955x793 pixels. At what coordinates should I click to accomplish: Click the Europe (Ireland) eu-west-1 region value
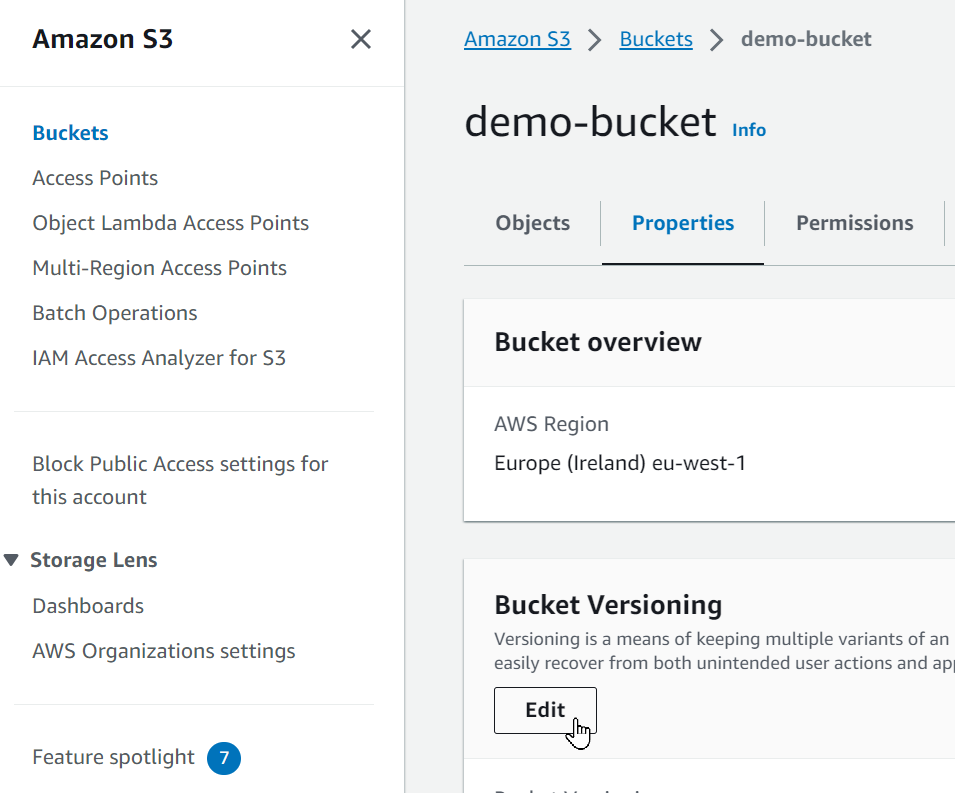point(620,463)
